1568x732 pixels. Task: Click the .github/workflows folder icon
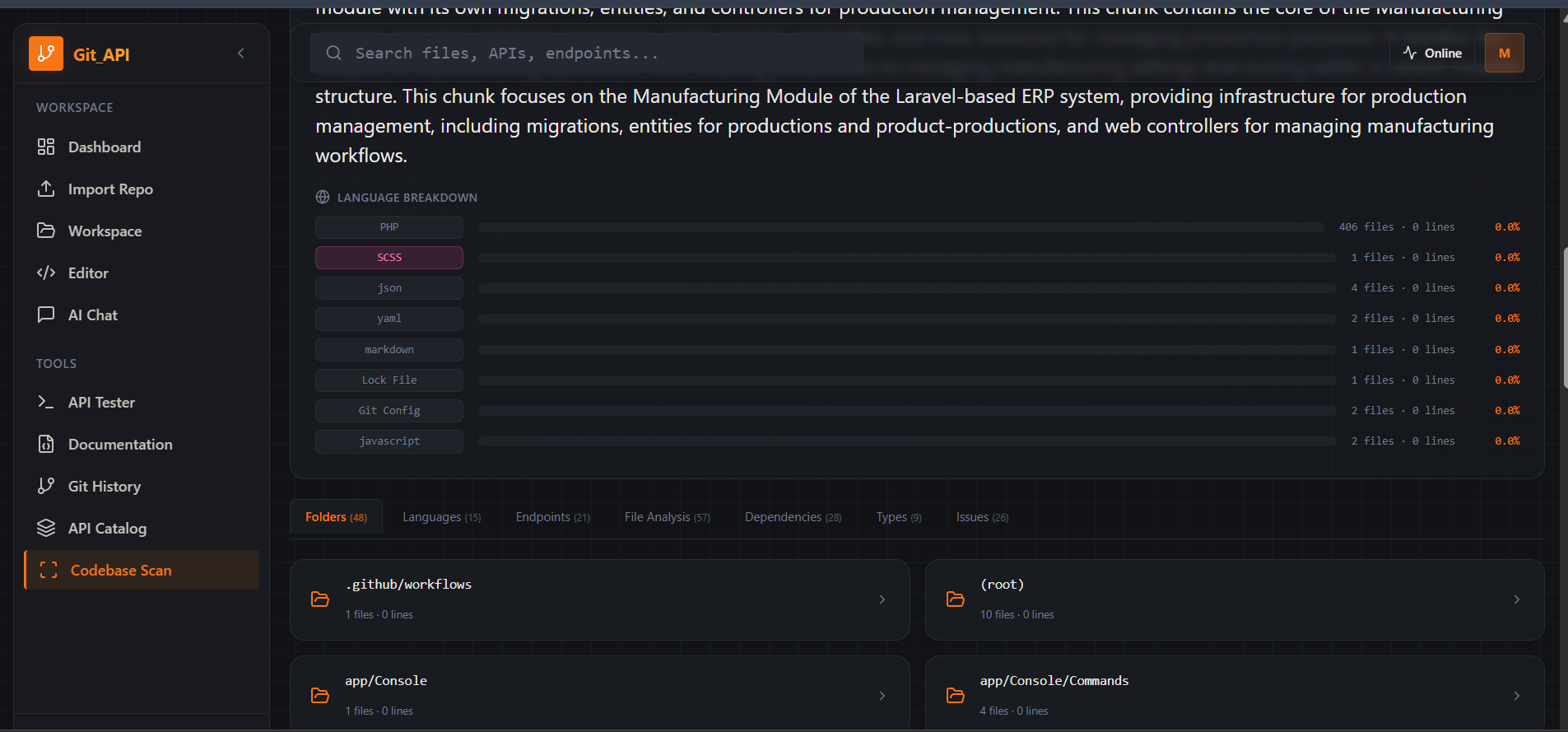point(320,599)
